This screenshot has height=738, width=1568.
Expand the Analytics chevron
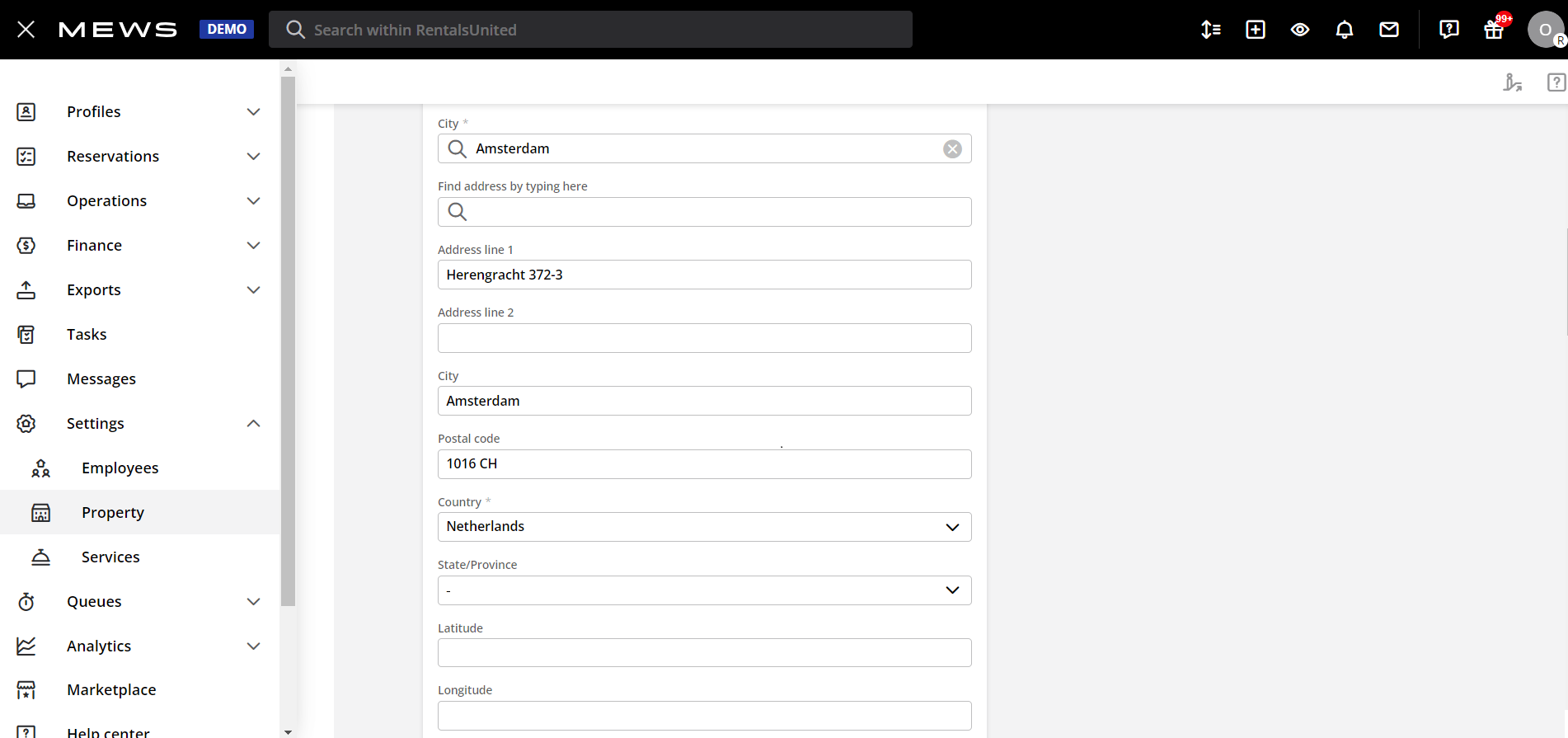(254, 646)
